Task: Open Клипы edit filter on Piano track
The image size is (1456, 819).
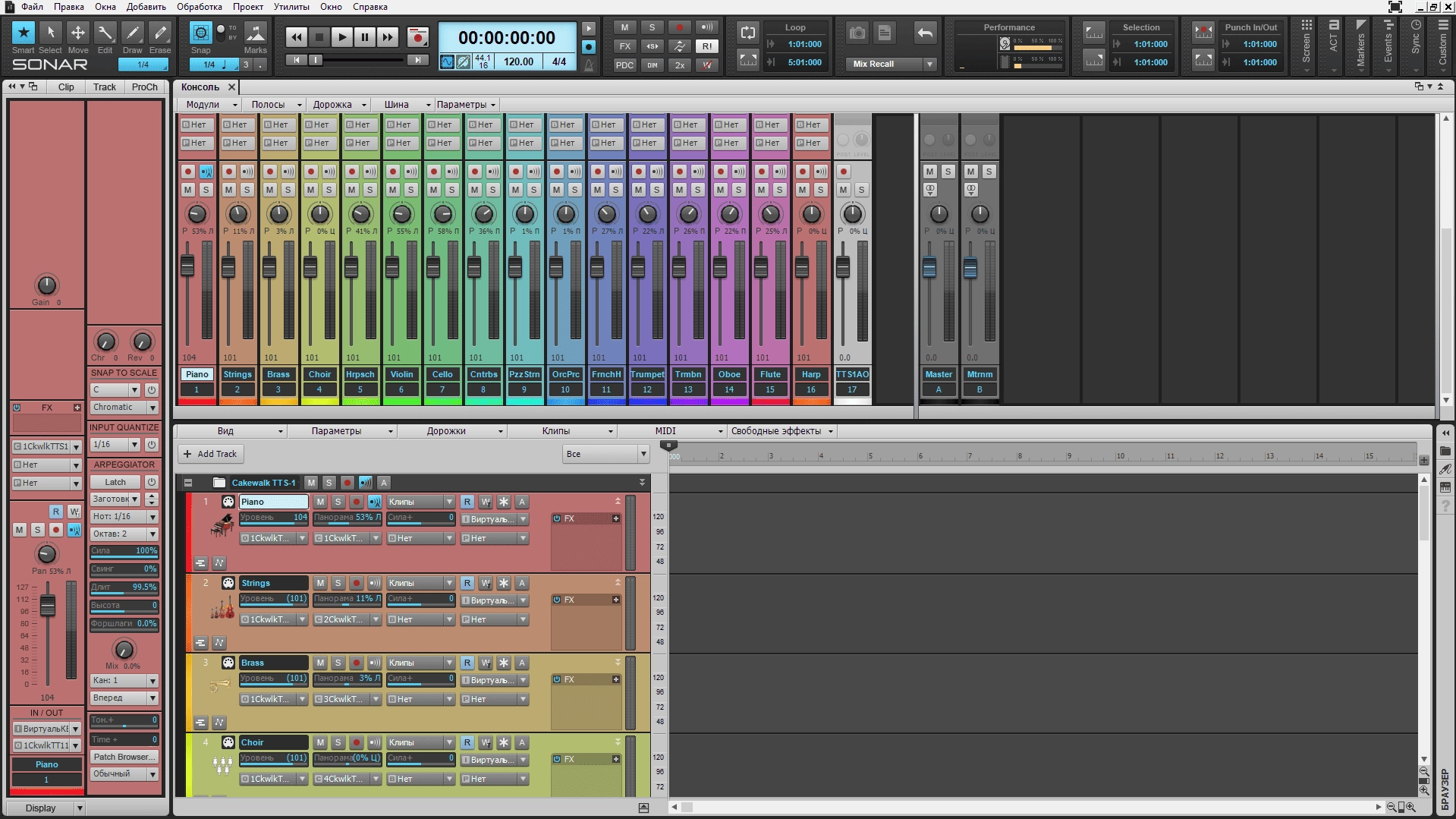Action: tap(420, 502)
